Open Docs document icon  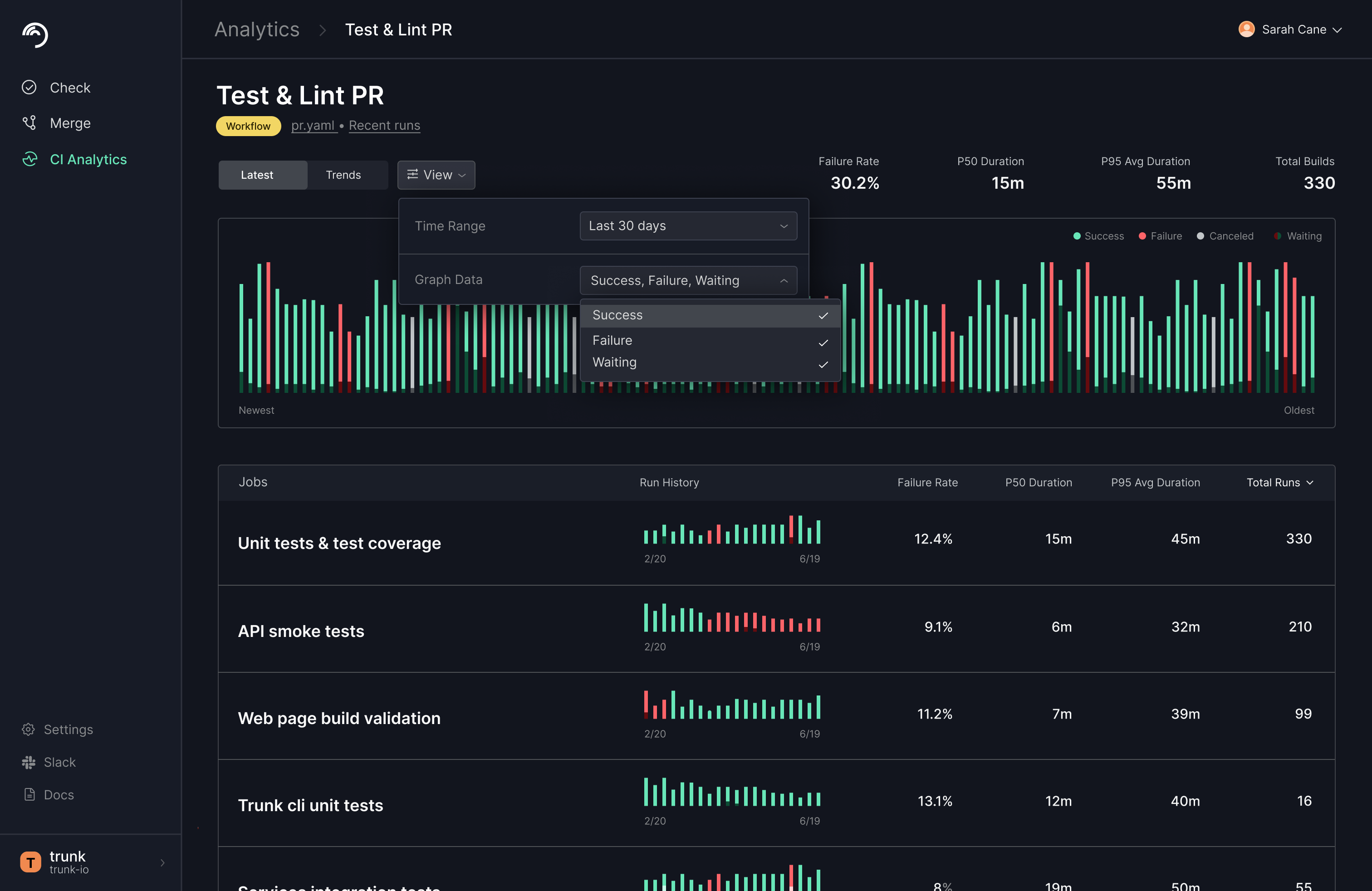pos(29,795)
